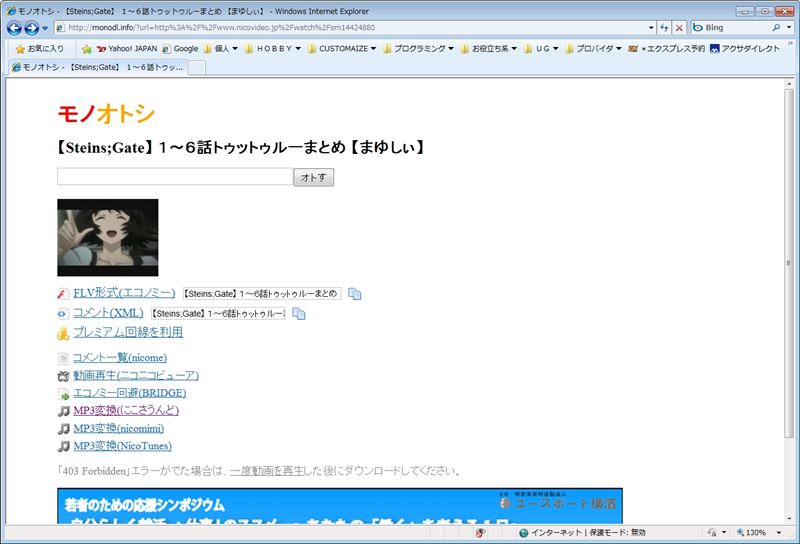Open a new blank tab
This screenshot has height=544, width=800.
point(197,67)
